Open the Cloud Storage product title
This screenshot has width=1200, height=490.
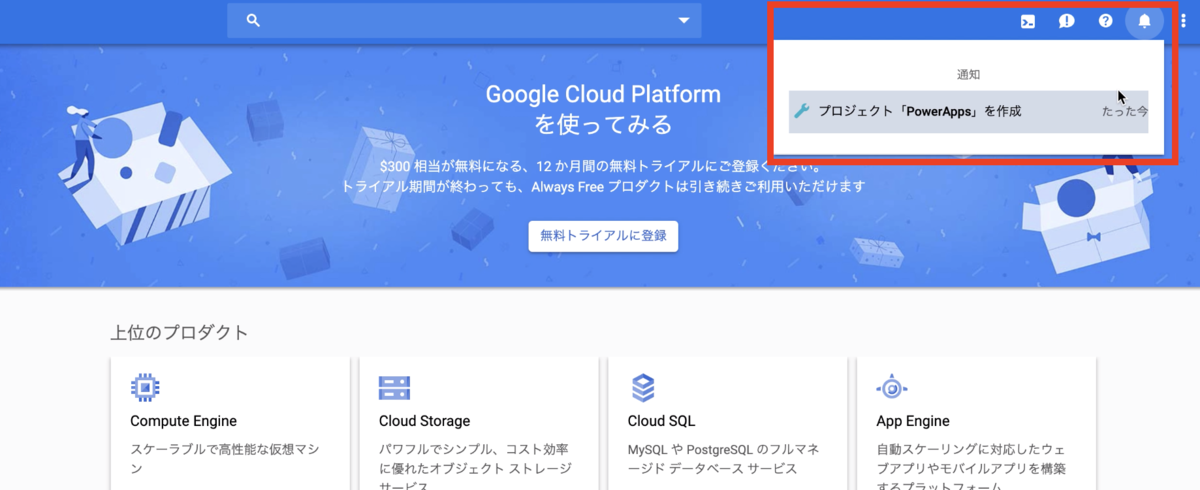click(x=424, y=421)
